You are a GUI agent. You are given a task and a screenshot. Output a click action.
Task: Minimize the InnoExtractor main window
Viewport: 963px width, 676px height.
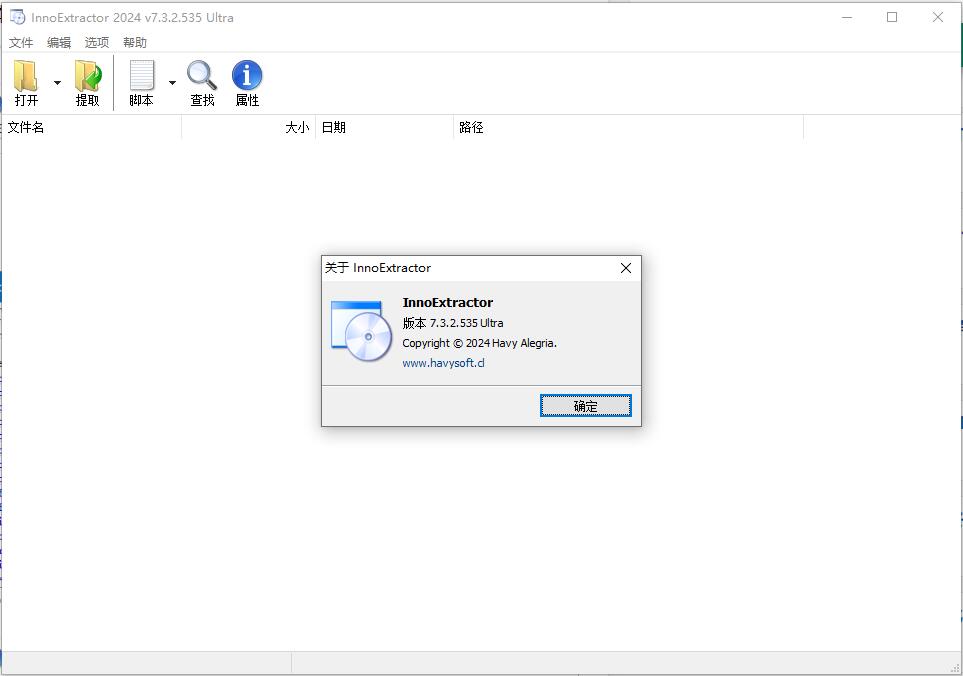click(x=847, y=17)
